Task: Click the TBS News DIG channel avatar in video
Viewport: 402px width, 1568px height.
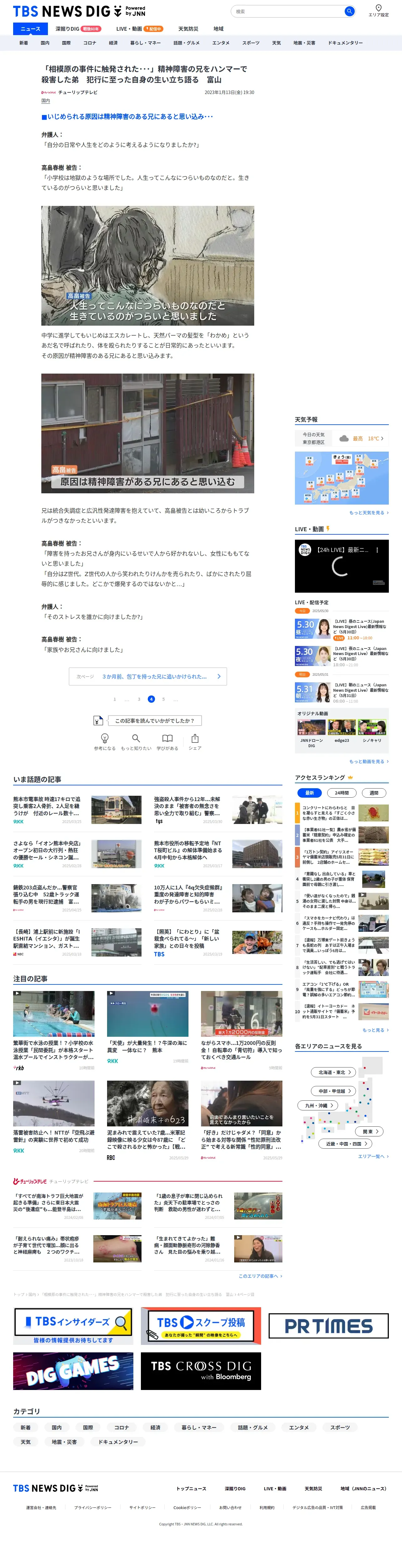Action: [305, 550]
